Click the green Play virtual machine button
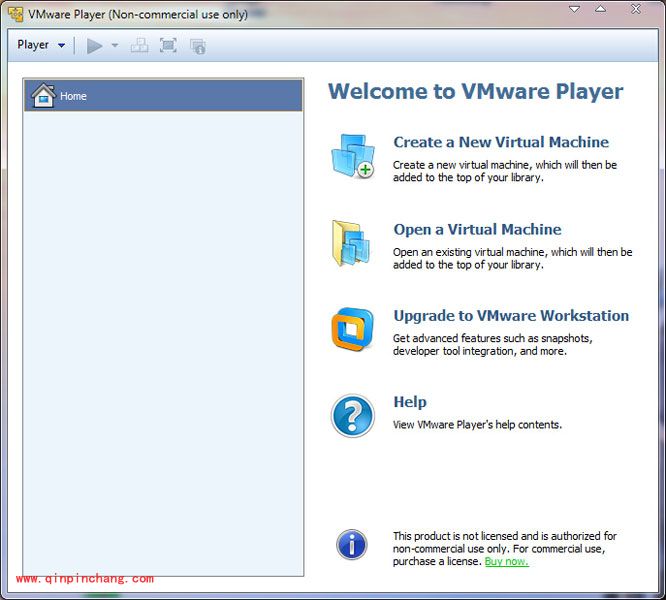The width and height of the screenshot is (666, 600). (94, 46)
